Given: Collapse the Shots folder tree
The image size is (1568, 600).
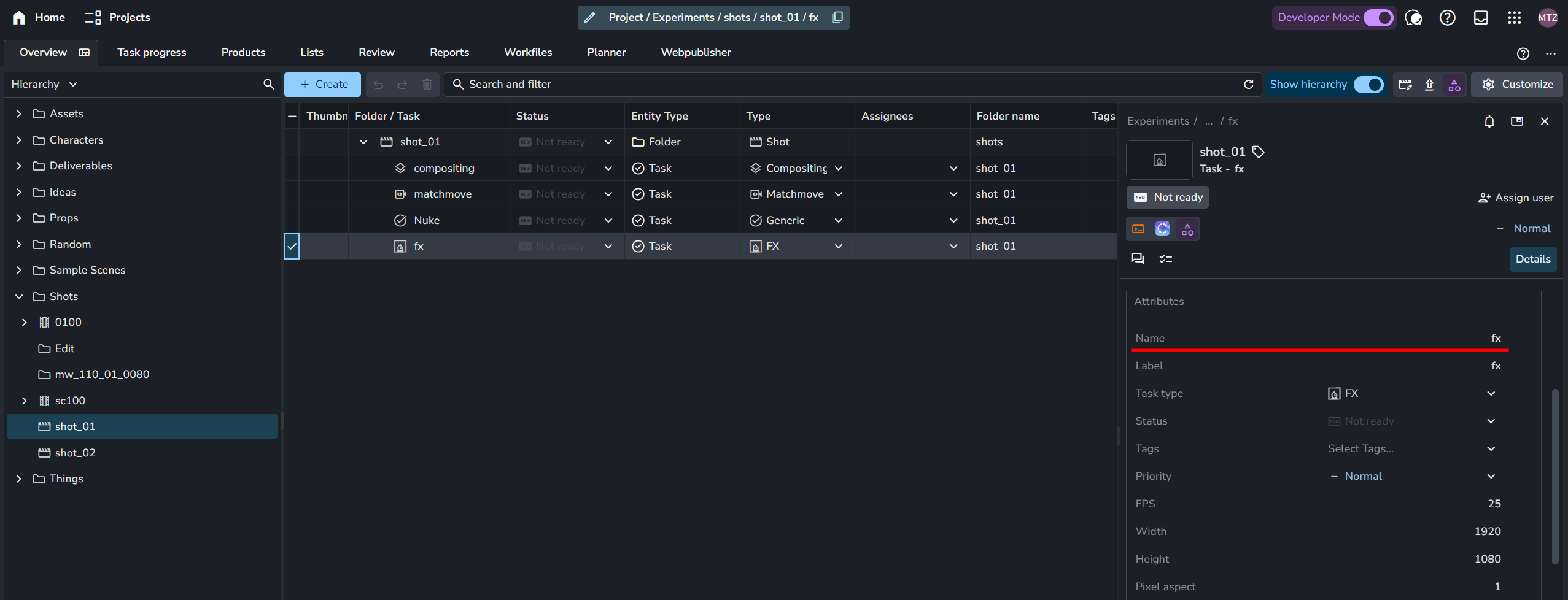Looking at the screenshot, I should [x=19, y=296].
